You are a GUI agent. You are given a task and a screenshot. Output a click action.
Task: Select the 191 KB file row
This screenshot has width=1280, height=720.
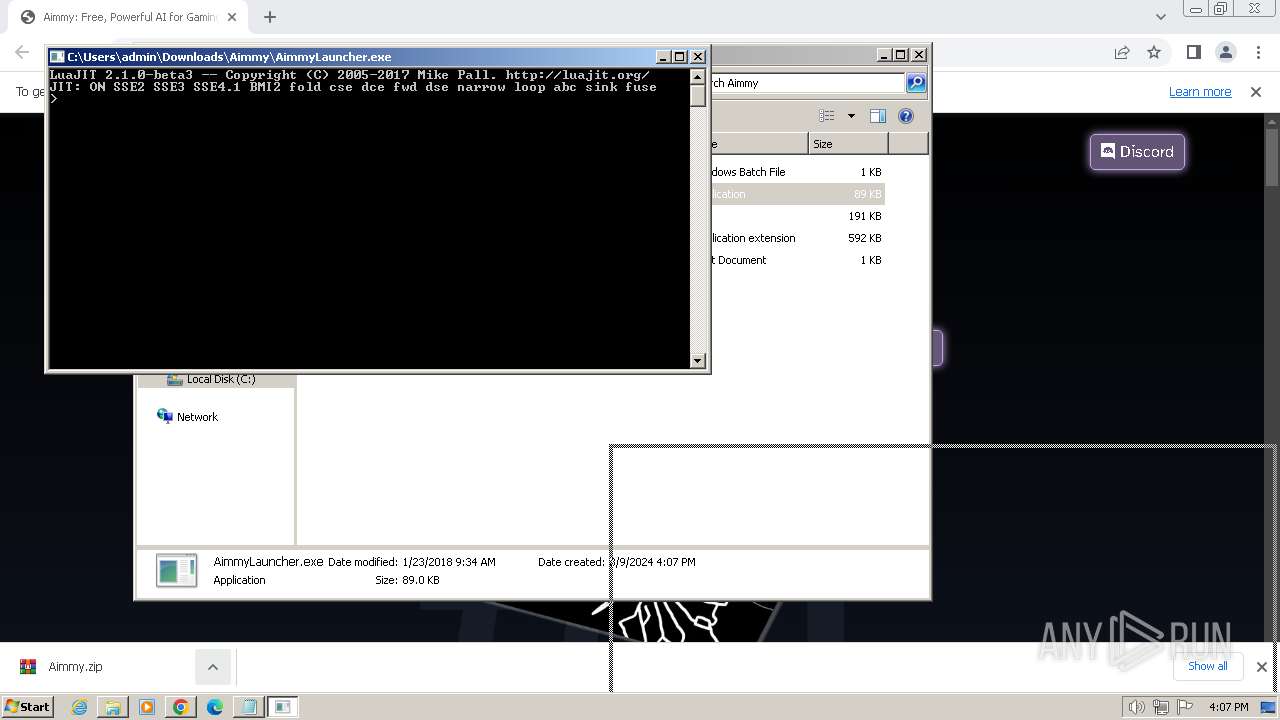click(x=797, y=216)
